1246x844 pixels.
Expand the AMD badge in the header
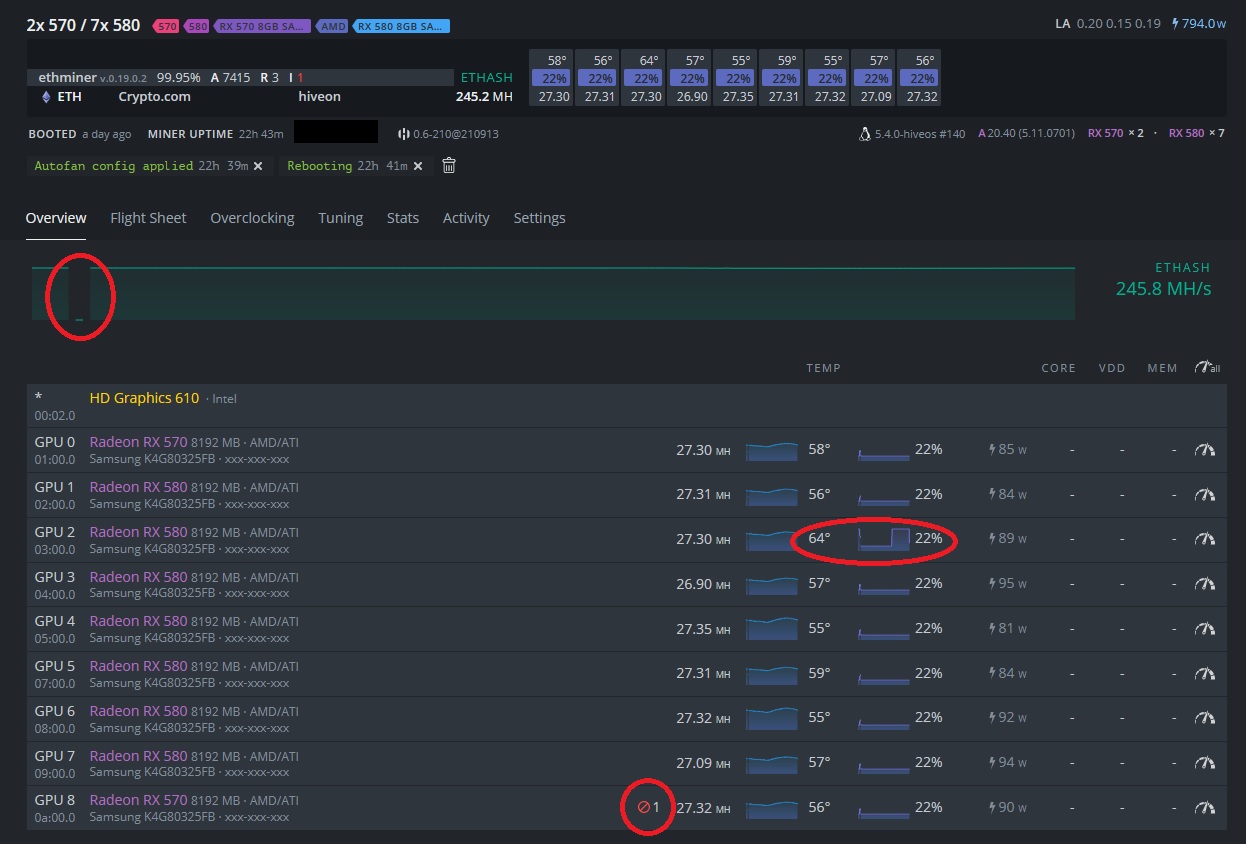point(332,25)
